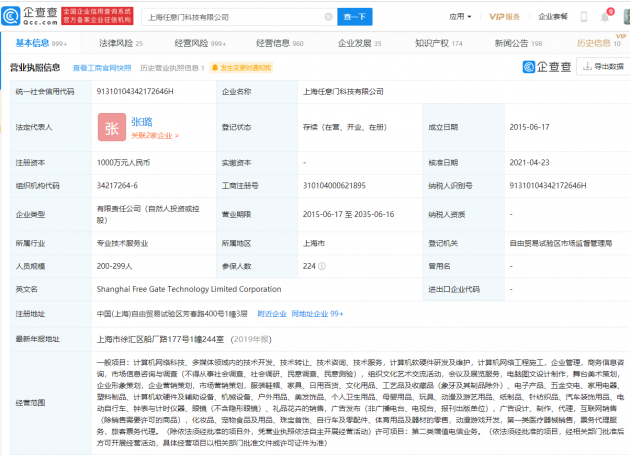Switch to the 知识产权 tab
This screenshot has width=630, height=455.
[x=439, y=43]
